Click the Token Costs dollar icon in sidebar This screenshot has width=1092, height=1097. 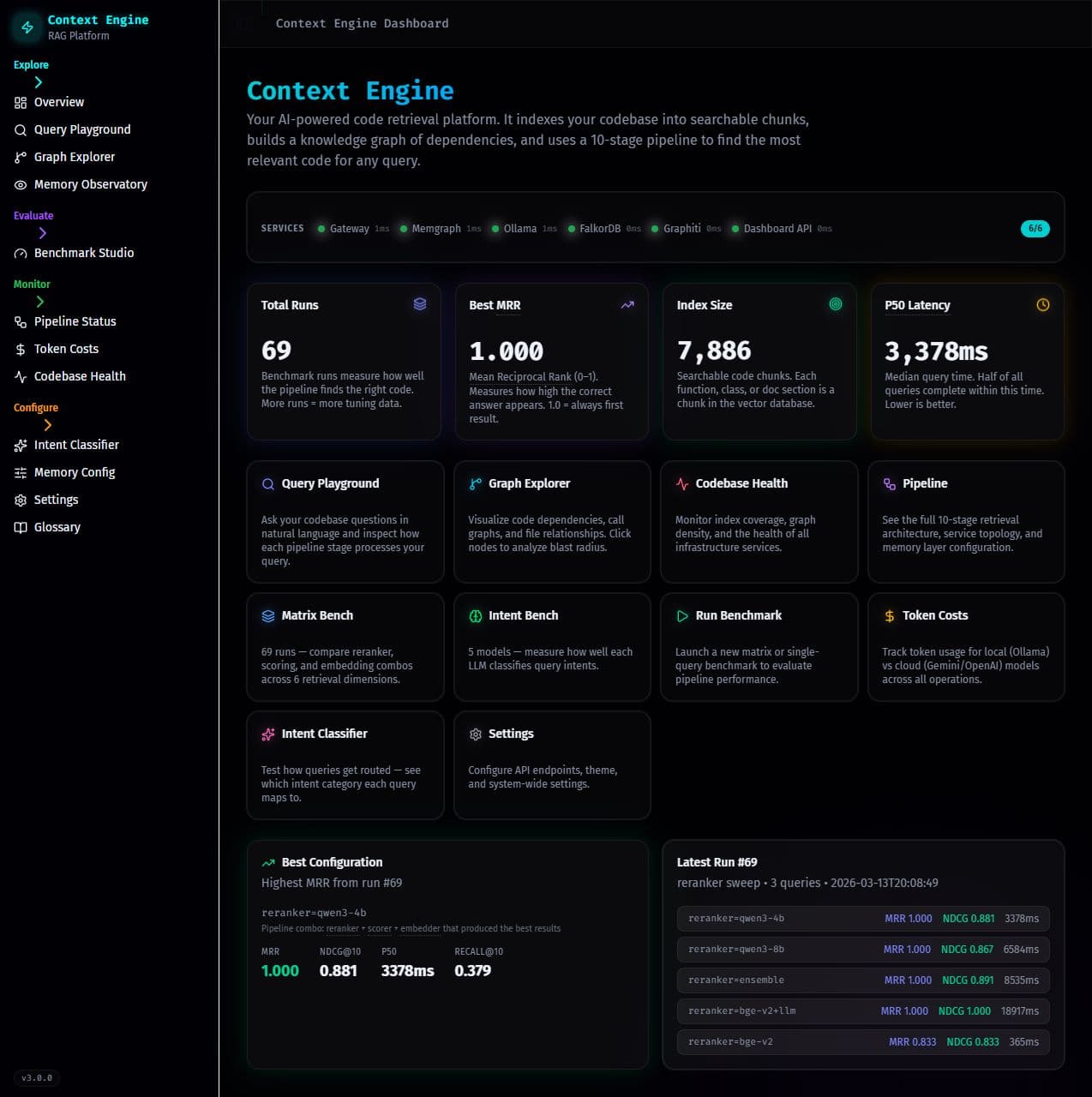pyautogui.click(x=21, y=350)
